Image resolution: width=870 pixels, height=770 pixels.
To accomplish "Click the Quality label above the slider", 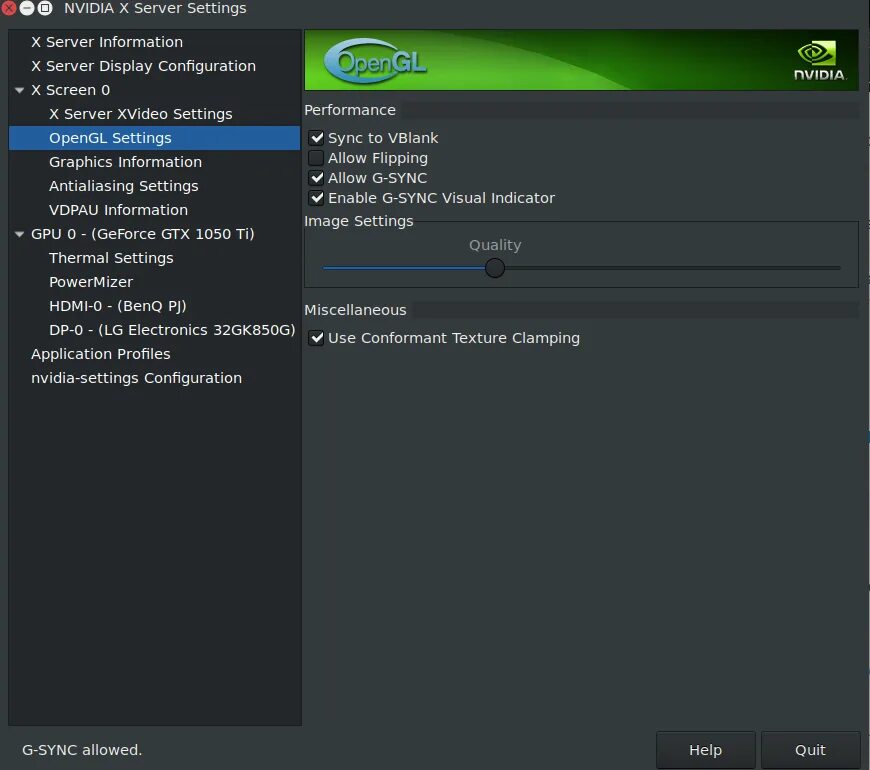I will [495, 245].
